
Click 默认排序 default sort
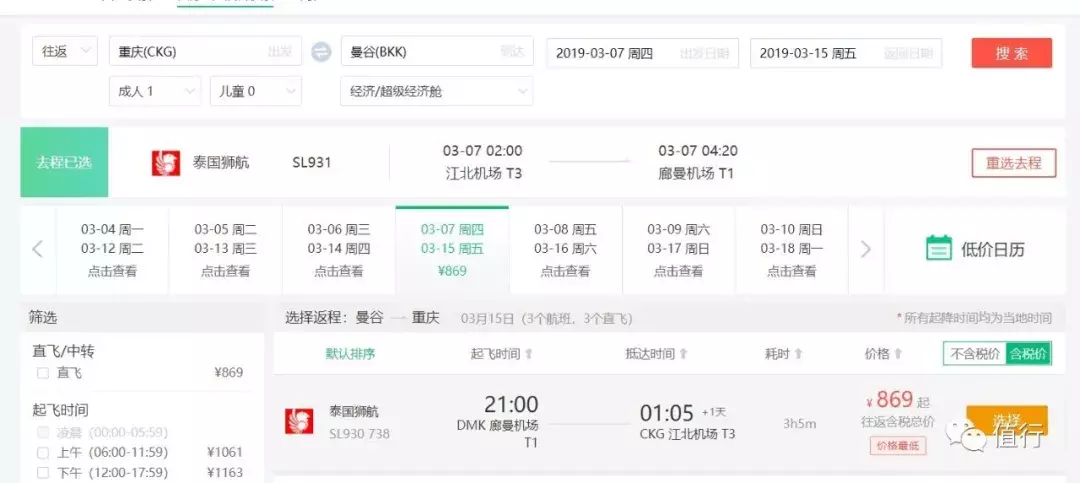pyautogui.click(x=351, y=354)
